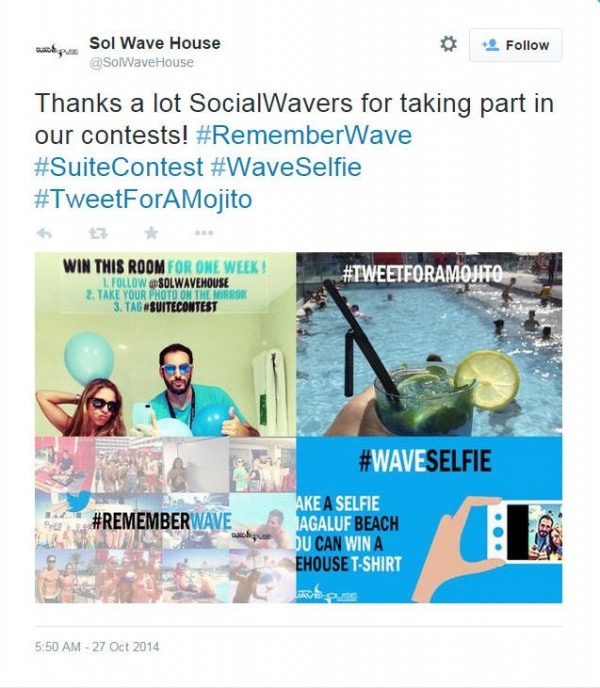Favorite the tweet with the star icon
This screenshot has width=600, height=688.
(151, 233)
